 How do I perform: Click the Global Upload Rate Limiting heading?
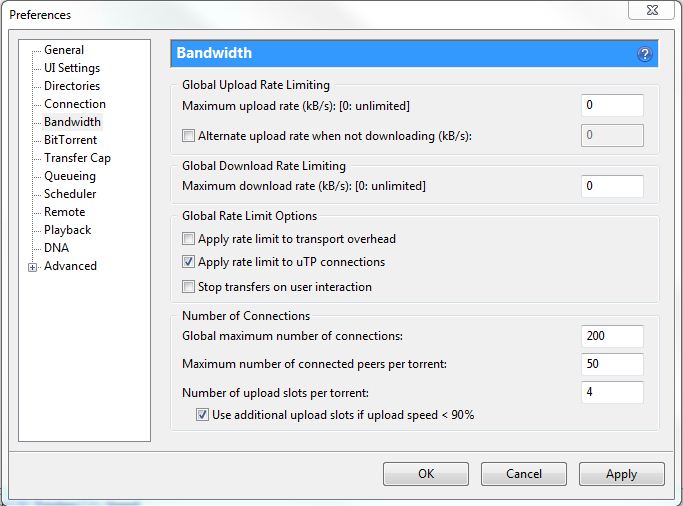click(256, 85)
